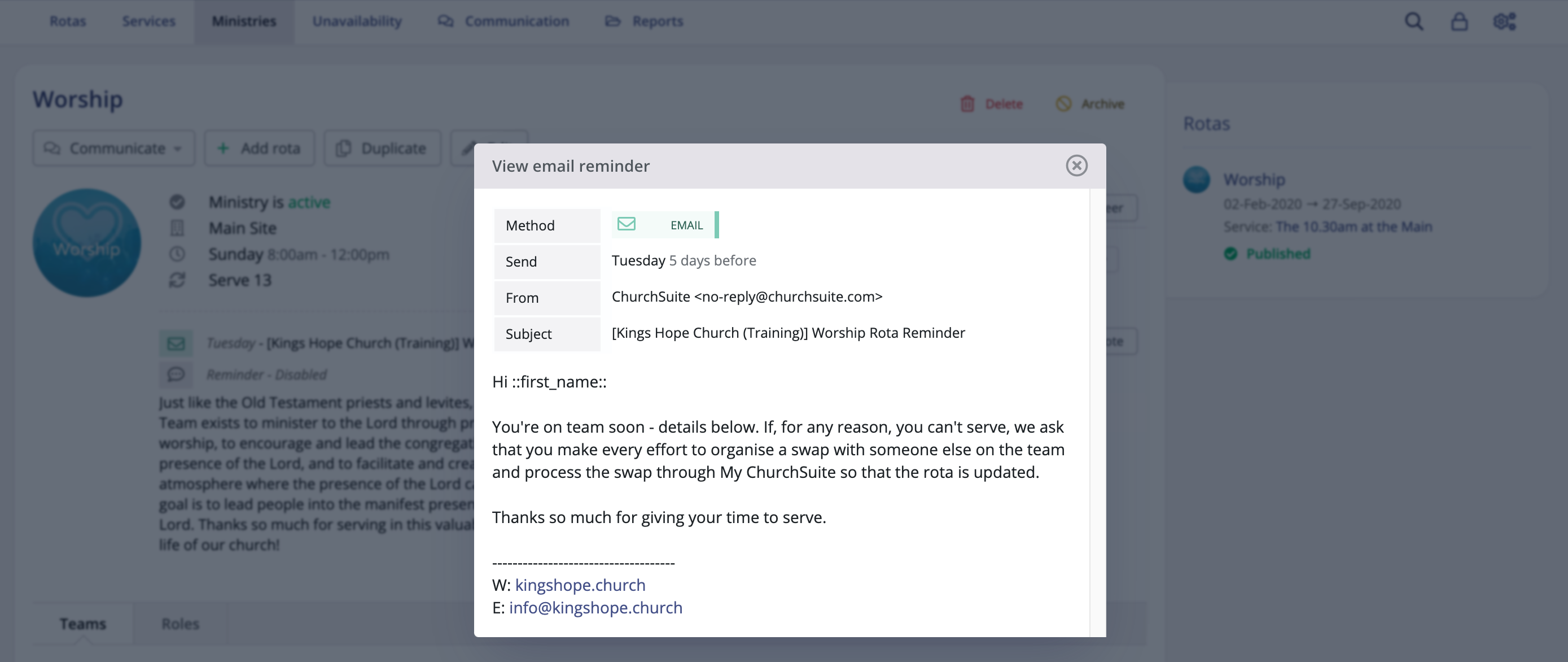The image size is (1568, 662).
Task: Click the Add rota button
Action: tap(259, 147)
